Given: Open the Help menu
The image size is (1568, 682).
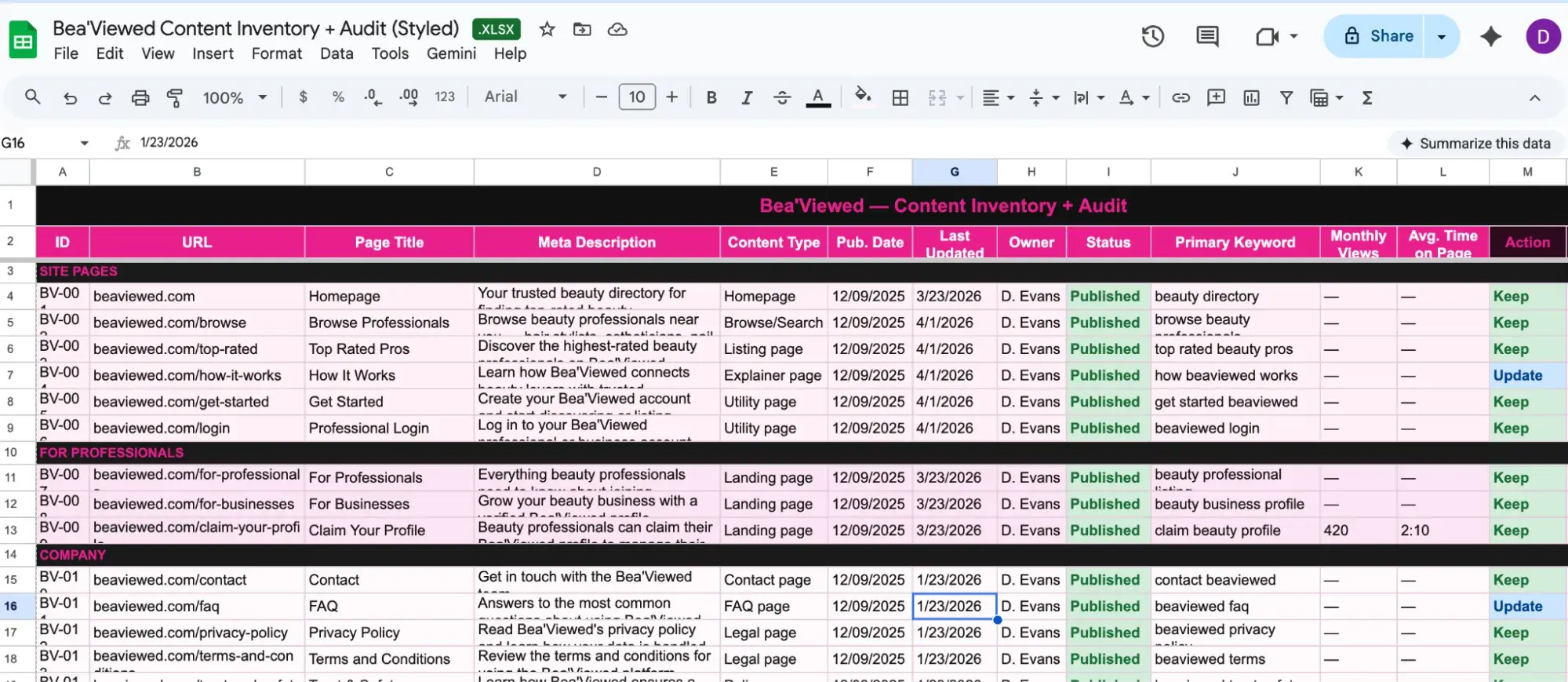Looking at the screenshot, I should click(x=510, y=53).
